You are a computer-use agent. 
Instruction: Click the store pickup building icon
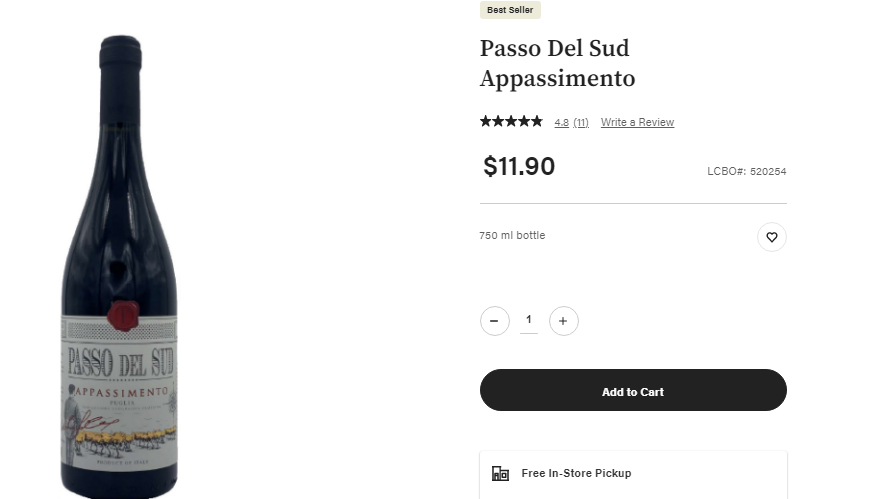pyautogui.click(x=500, y=473)
